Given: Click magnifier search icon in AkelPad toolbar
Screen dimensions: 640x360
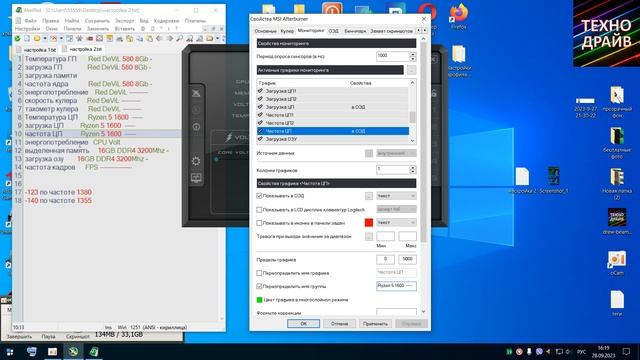Looking at the screenshot, I should [x=179, y=39].
